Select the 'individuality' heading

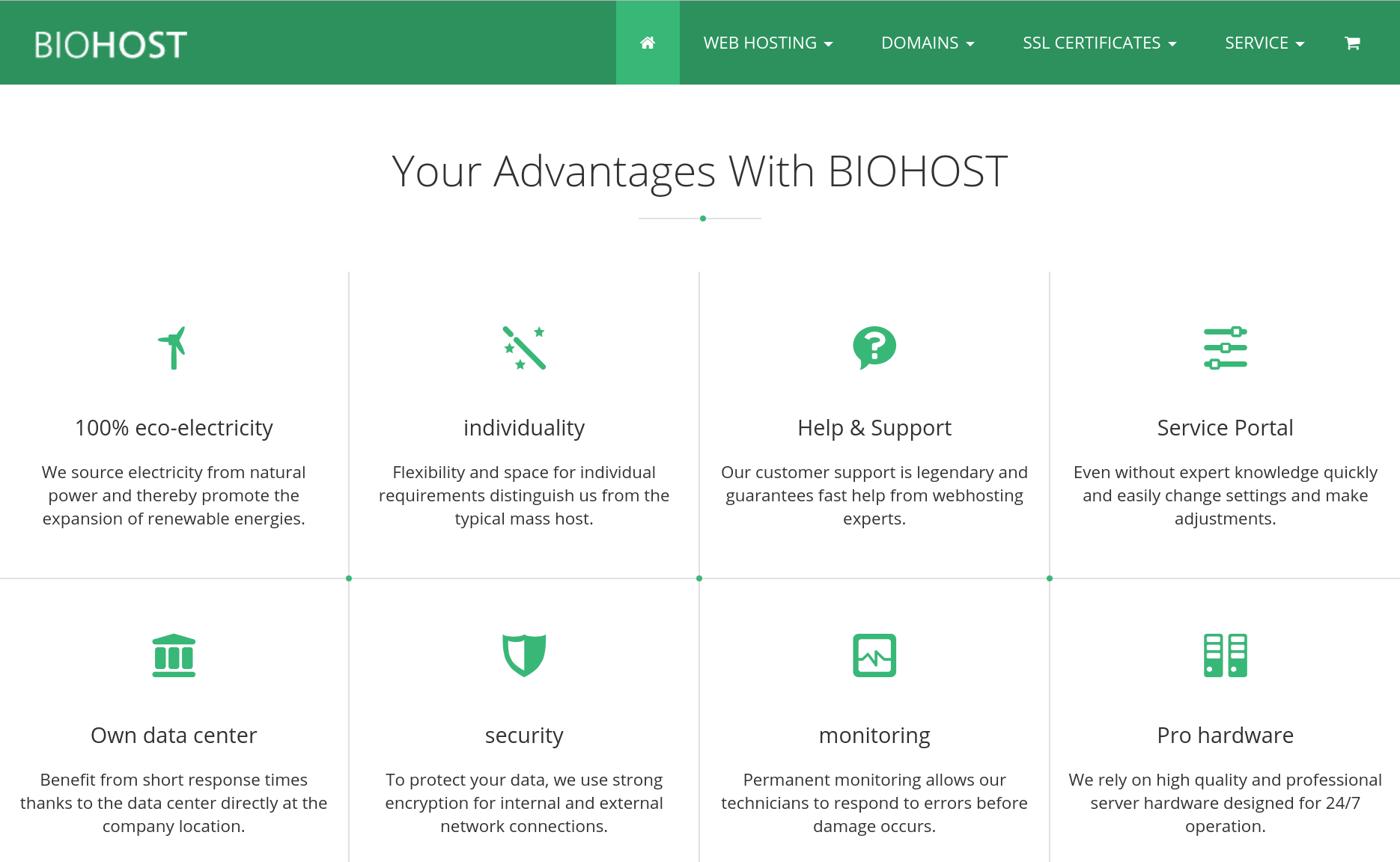point(524,428)
